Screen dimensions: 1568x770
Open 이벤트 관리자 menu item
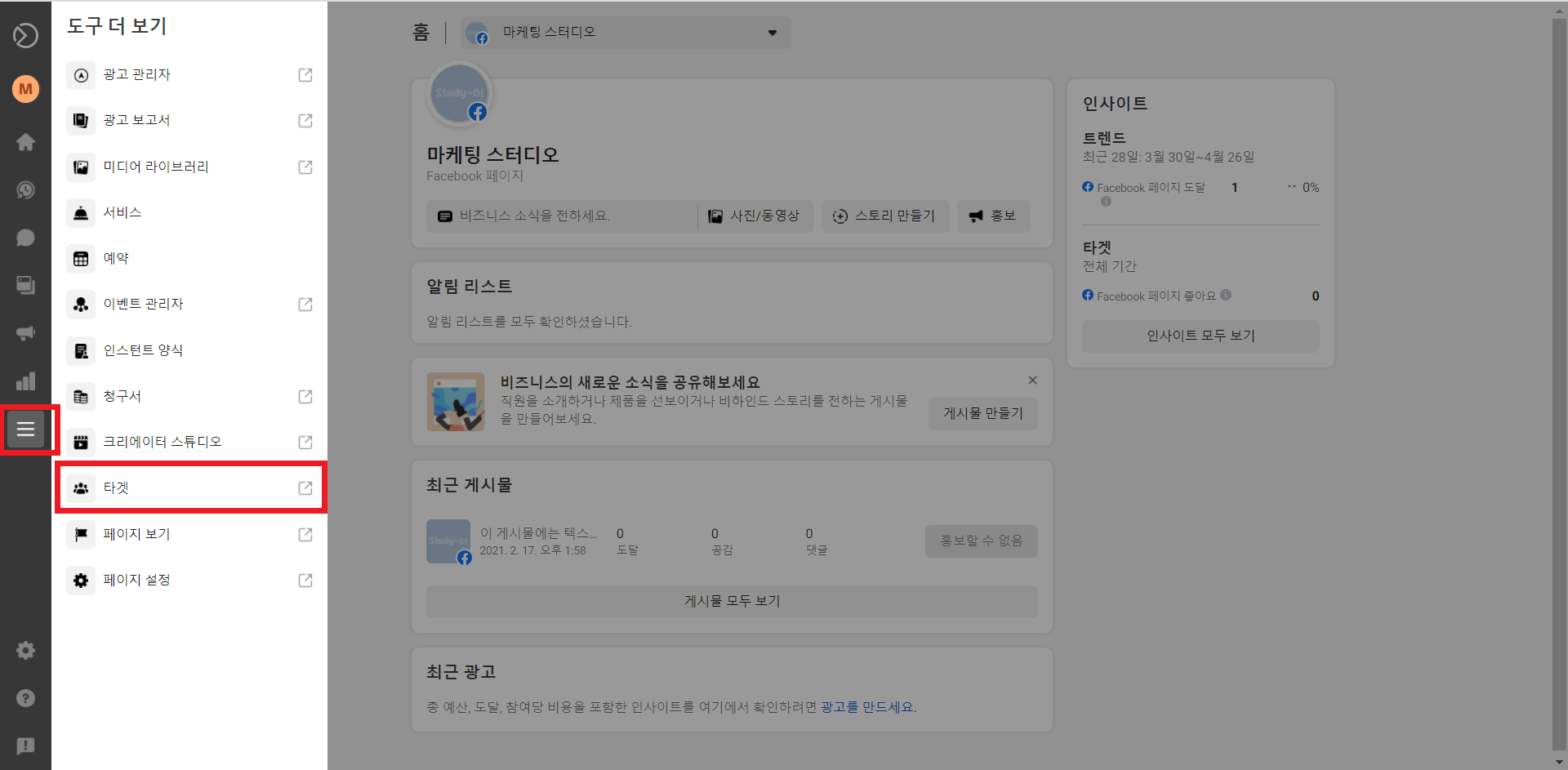189,305
